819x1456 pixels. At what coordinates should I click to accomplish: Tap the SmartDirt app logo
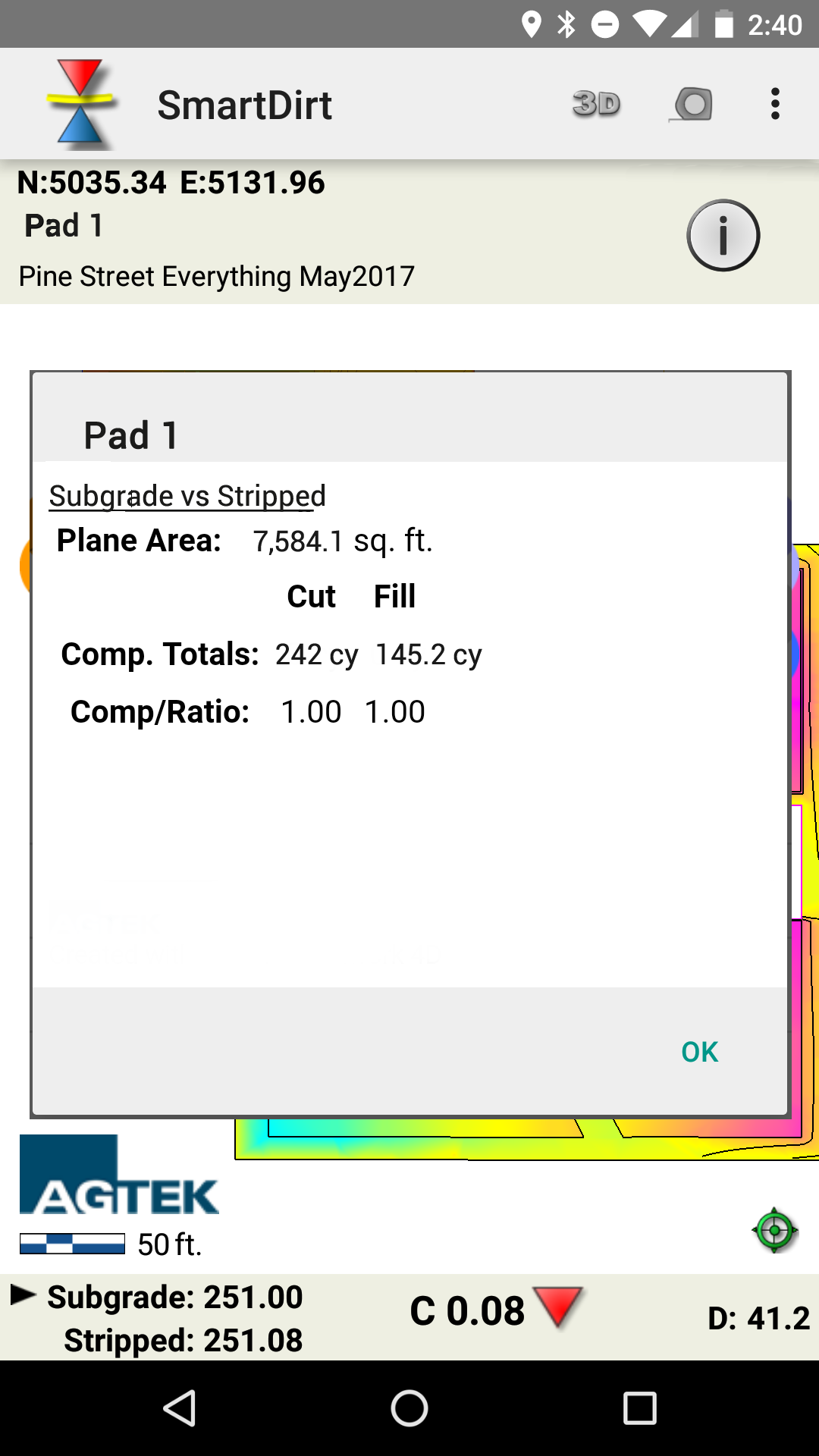(x=80, y=103)
